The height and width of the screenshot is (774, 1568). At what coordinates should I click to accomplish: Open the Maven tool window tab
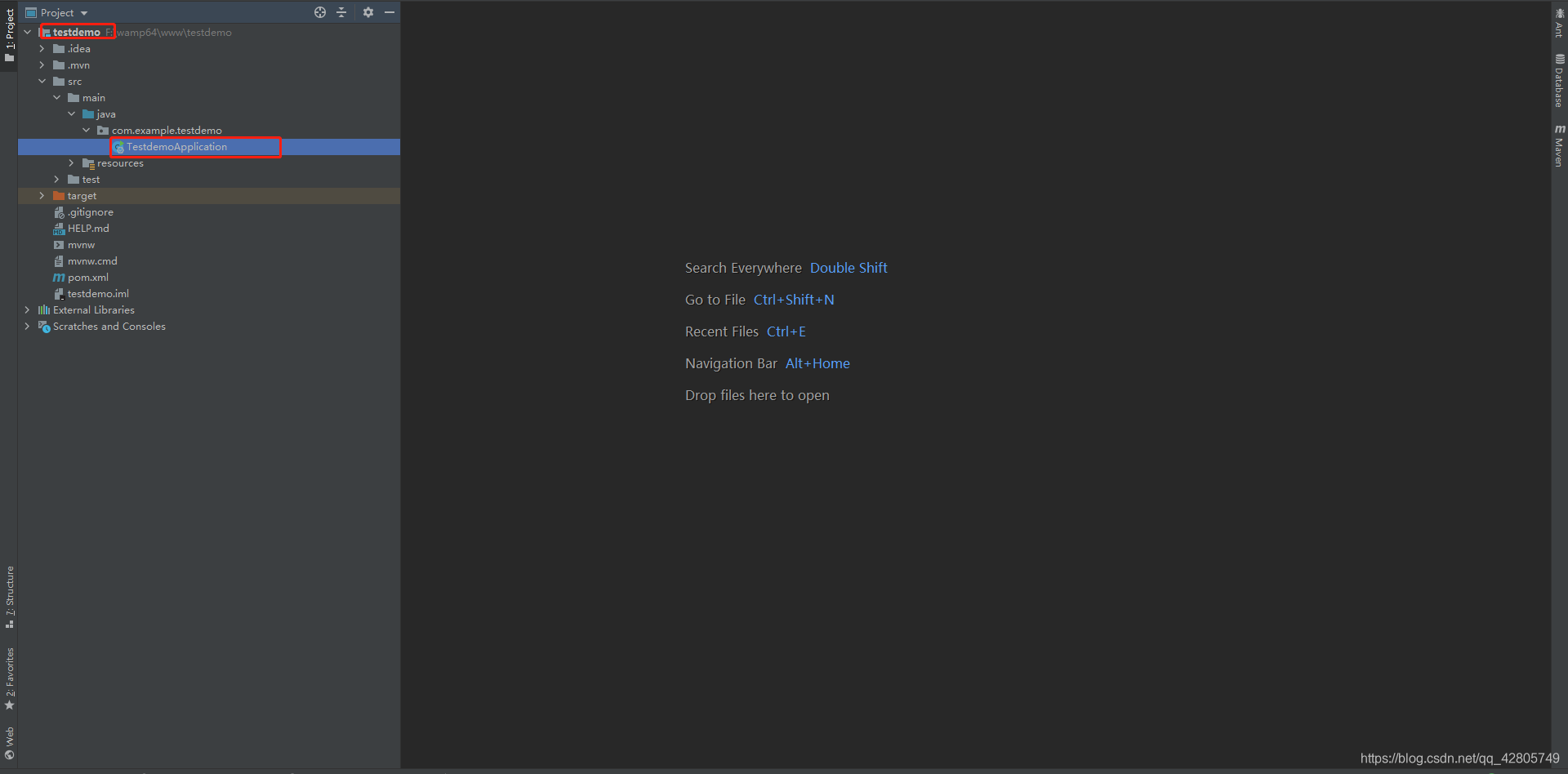click(x=1559, y=145)
